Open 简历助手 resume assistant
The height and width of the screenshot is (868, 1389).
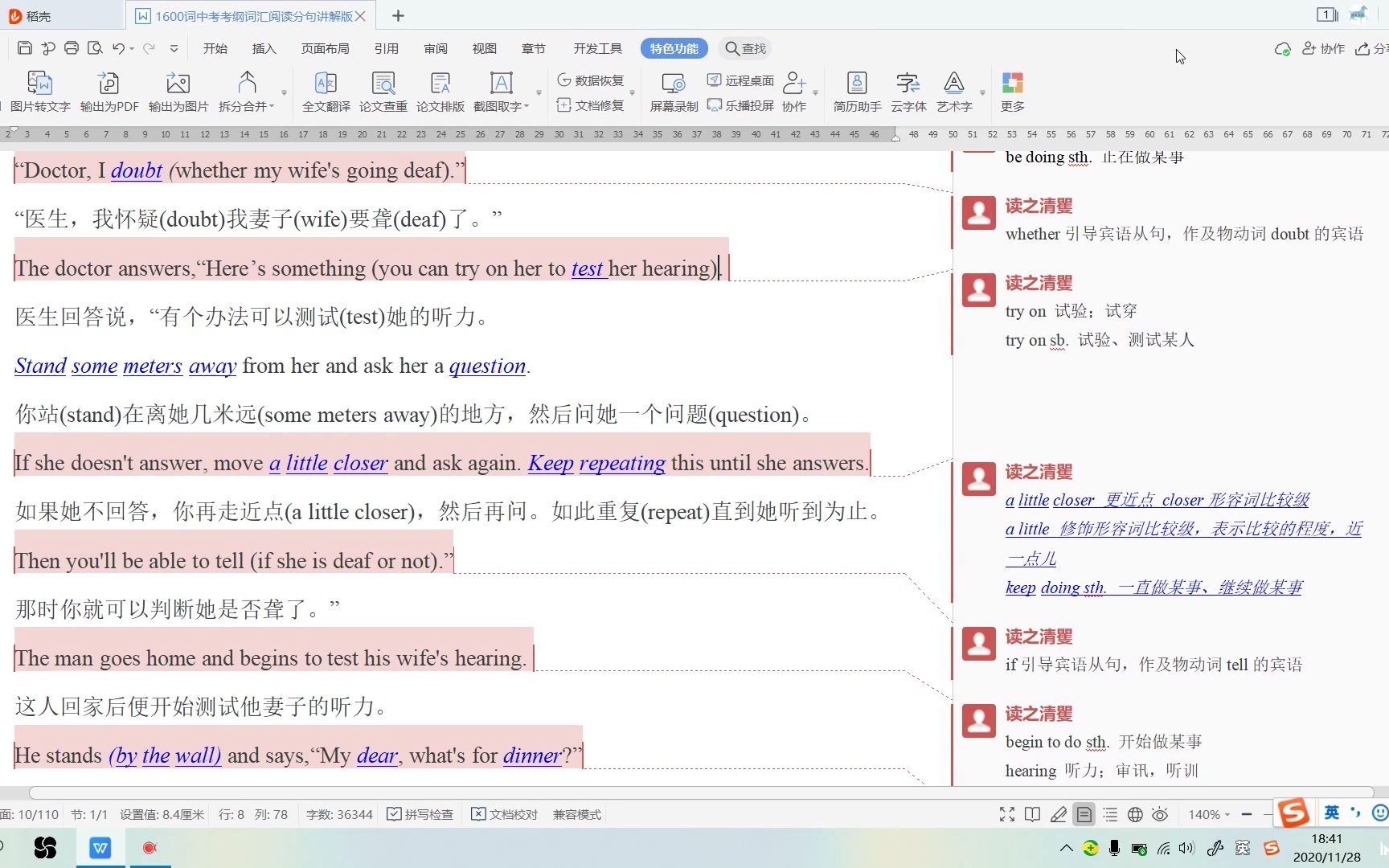pos(857,91)
